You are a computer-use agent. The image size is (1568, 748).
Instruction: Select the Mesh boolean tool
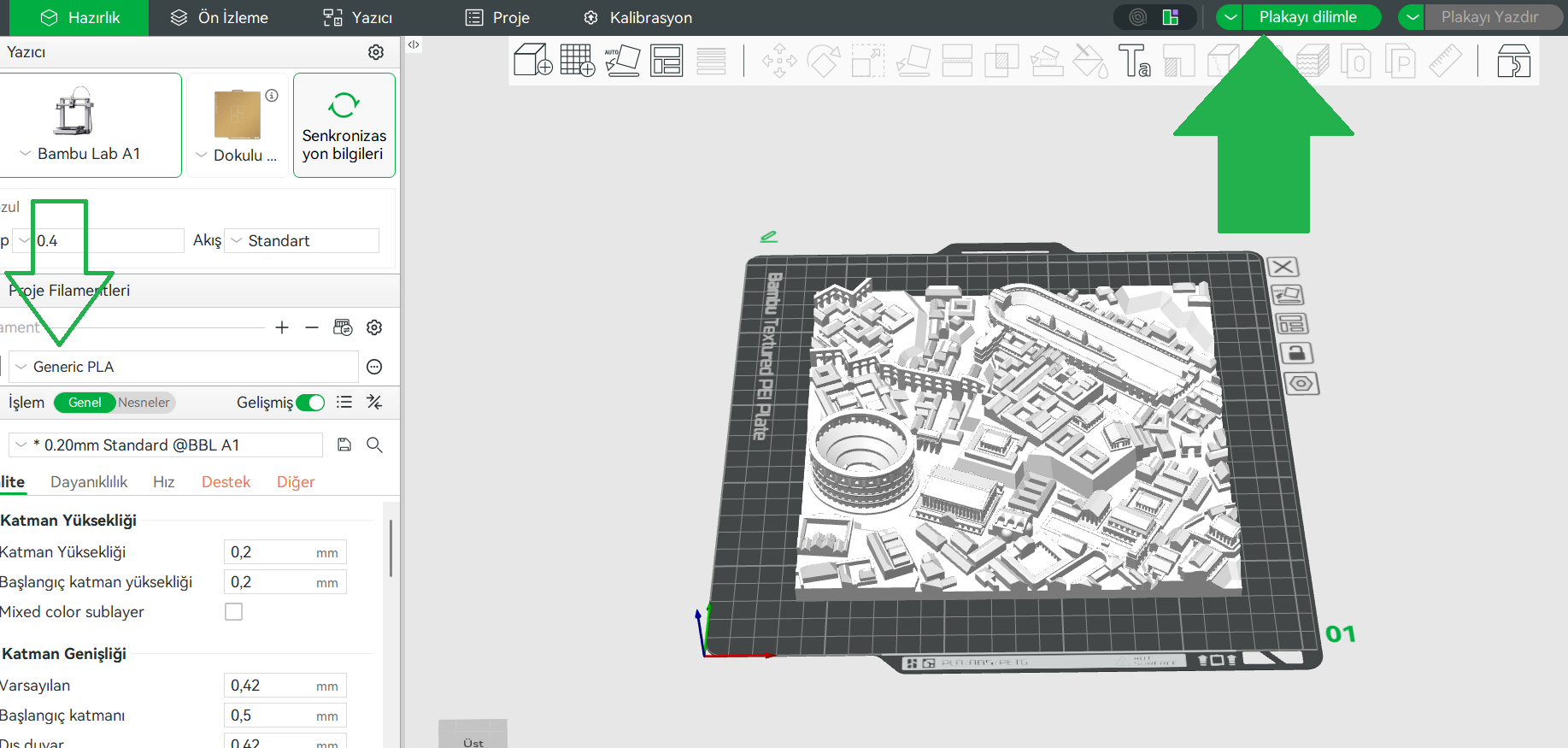click(1001, 61)
